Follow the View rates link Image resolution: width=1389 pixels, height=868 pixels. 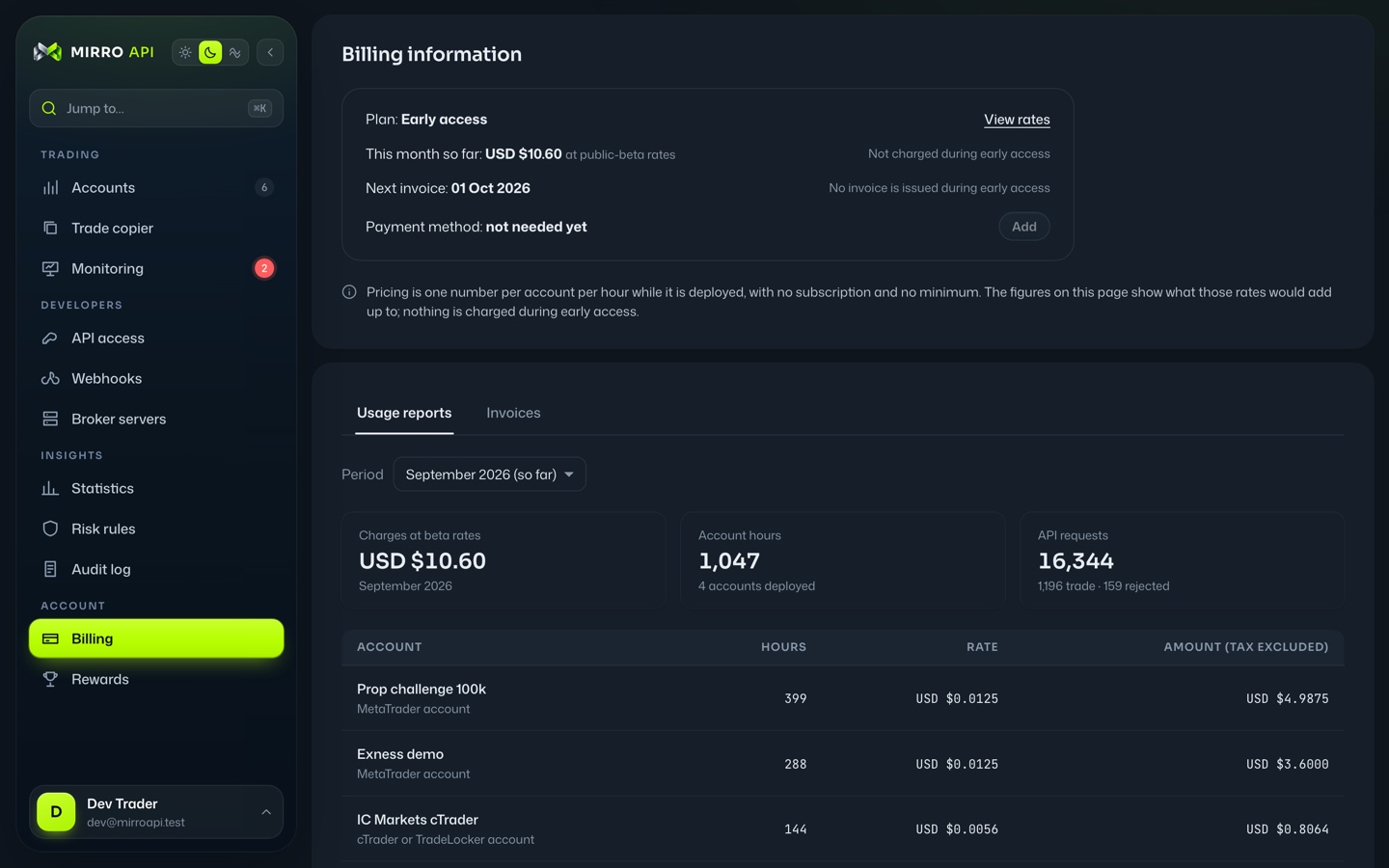[1017, 120]
